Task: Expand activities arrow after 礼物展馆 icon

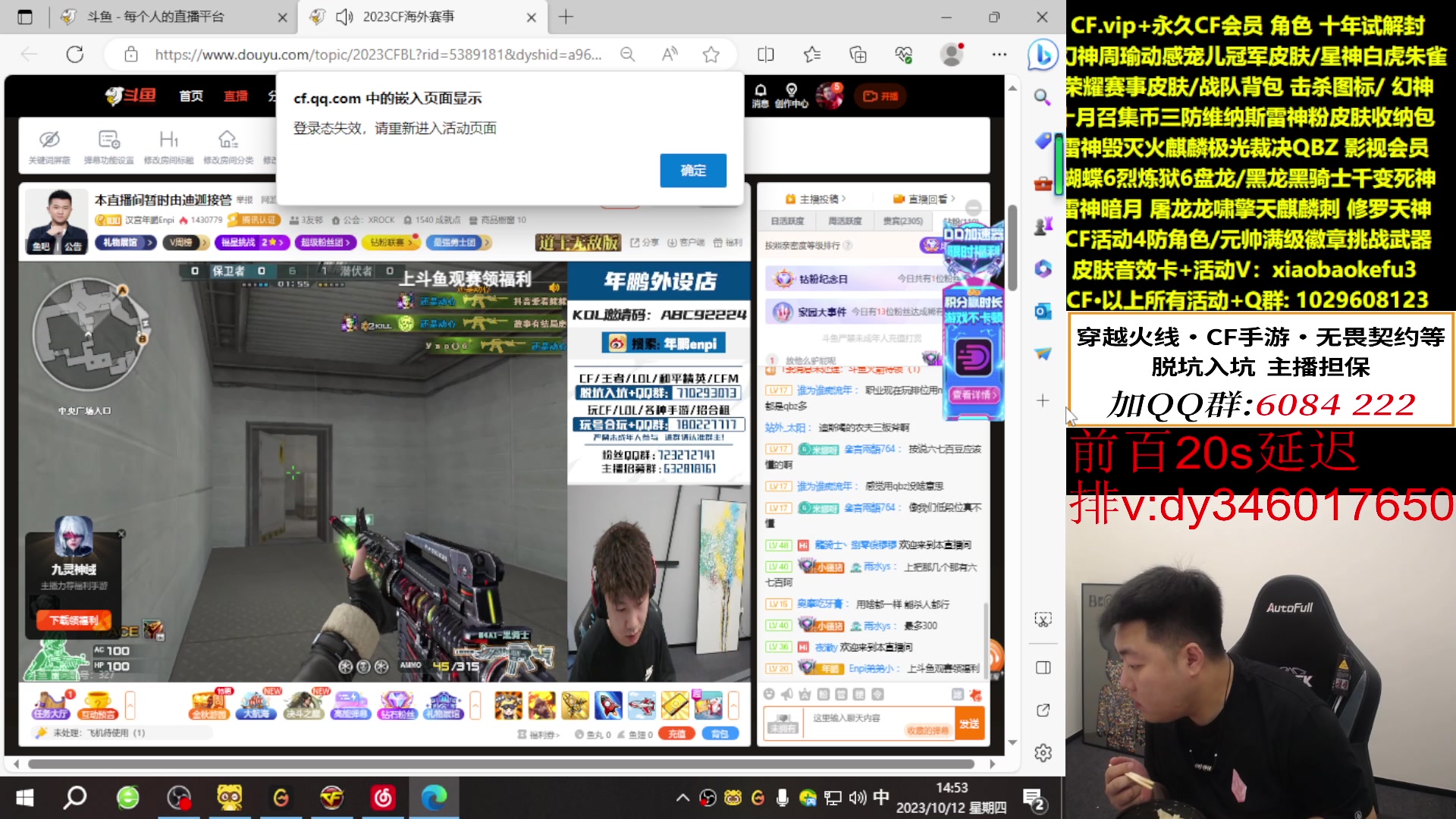Action: 475,705
